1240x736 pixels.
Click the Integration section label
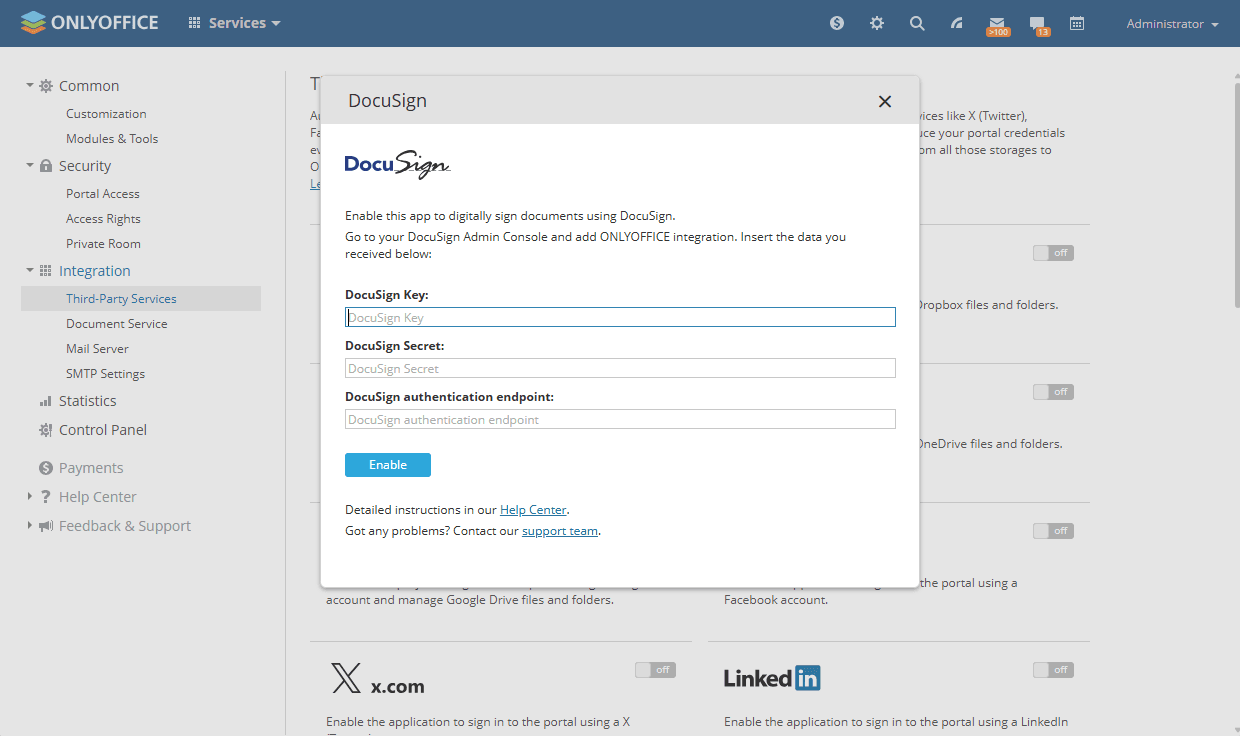[x=95, y=271]
